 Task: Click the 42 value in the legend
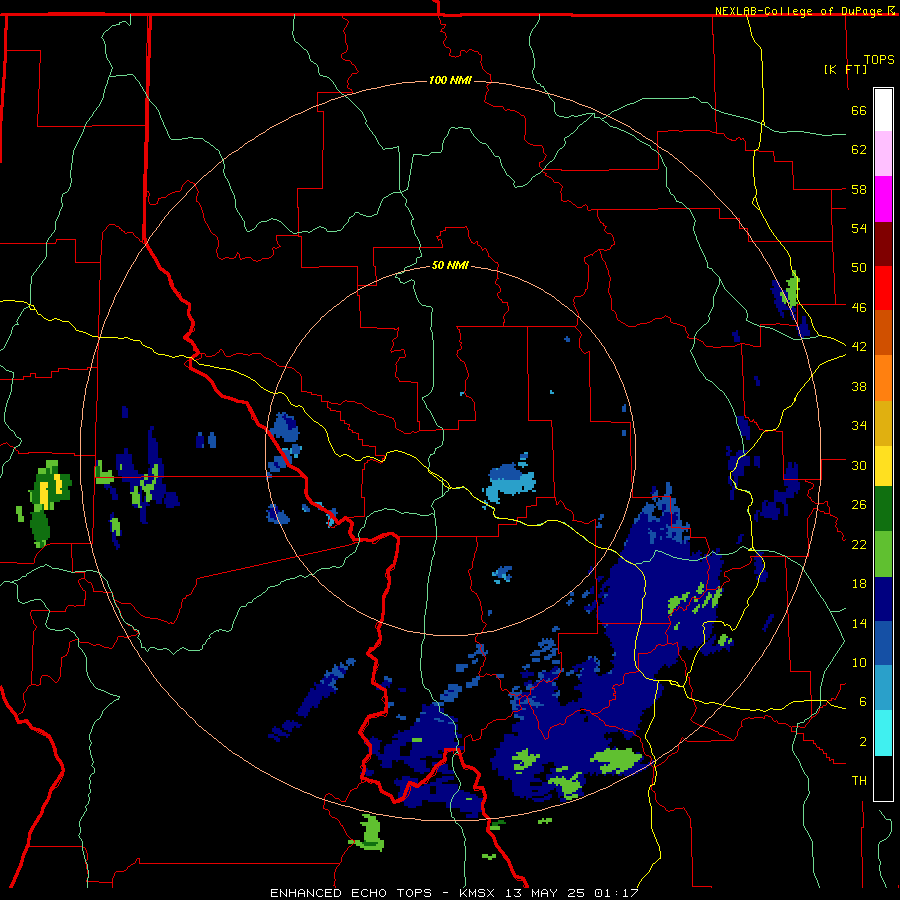click(x=859, y=347)
